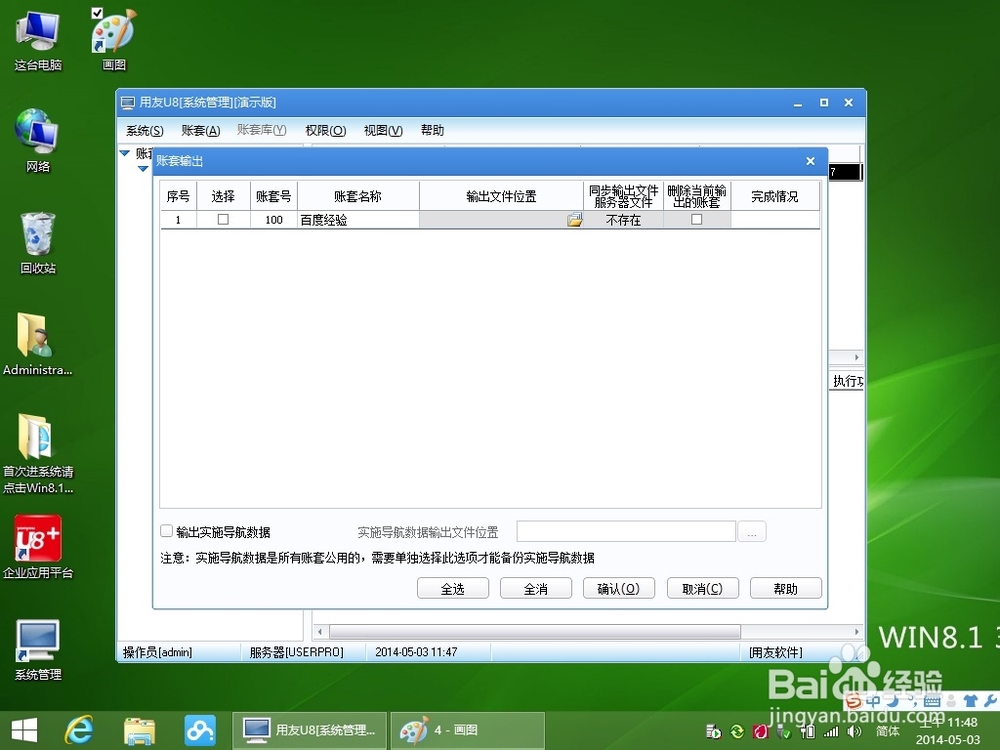The height and width of the screenshot is (750, 1000).
Task: Open the 权限(O) menu
Action: tap(325, 131)
